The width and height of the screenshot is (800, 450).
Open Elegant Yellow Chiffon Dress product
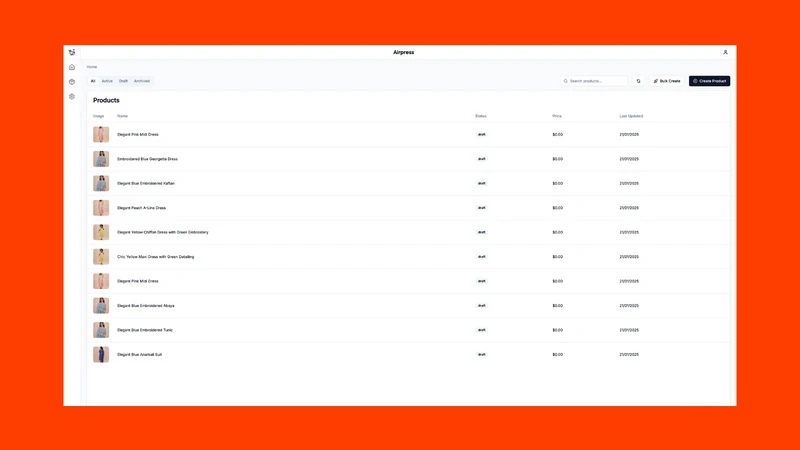pyautogui.click(x=163, y=232)
